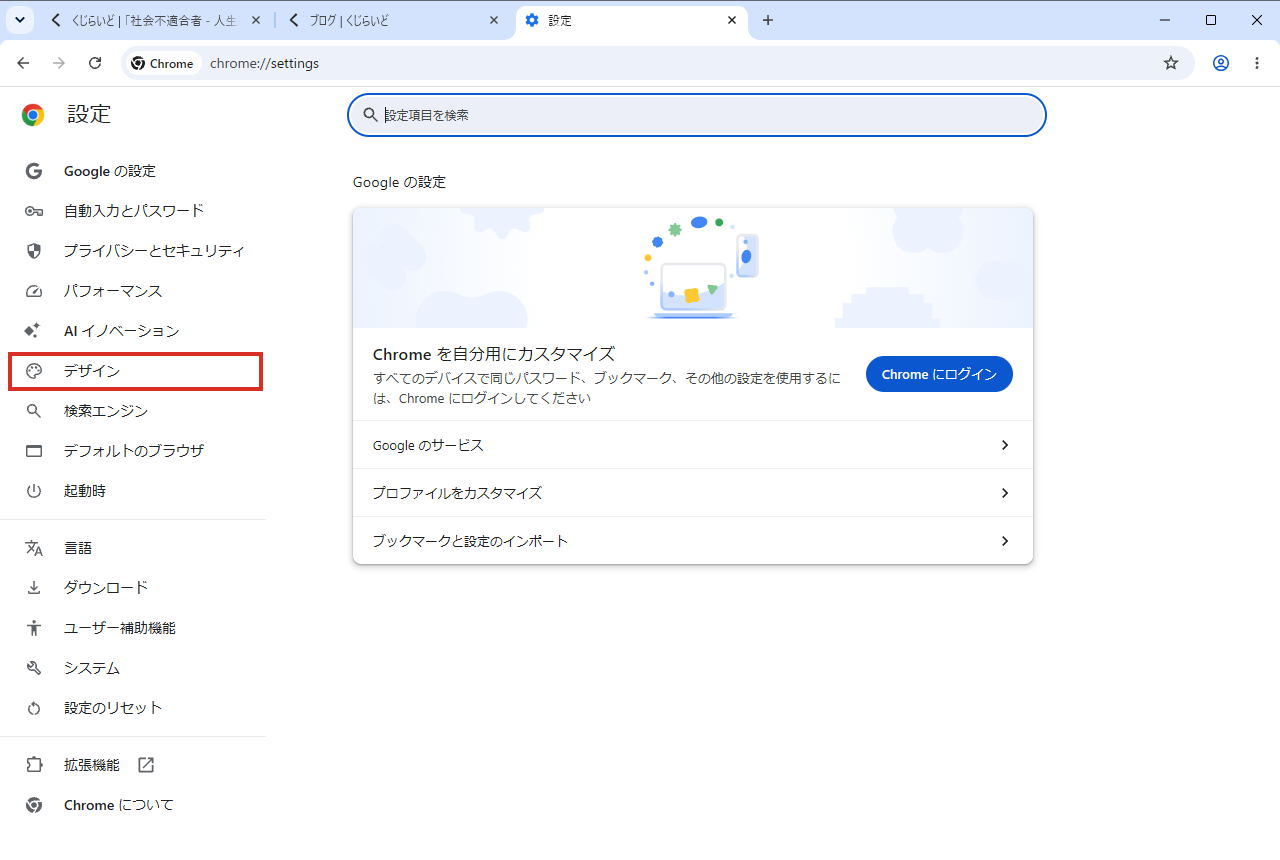Close the 設定 tab
Screen dimensions: 1280x860
pos(732,20)
